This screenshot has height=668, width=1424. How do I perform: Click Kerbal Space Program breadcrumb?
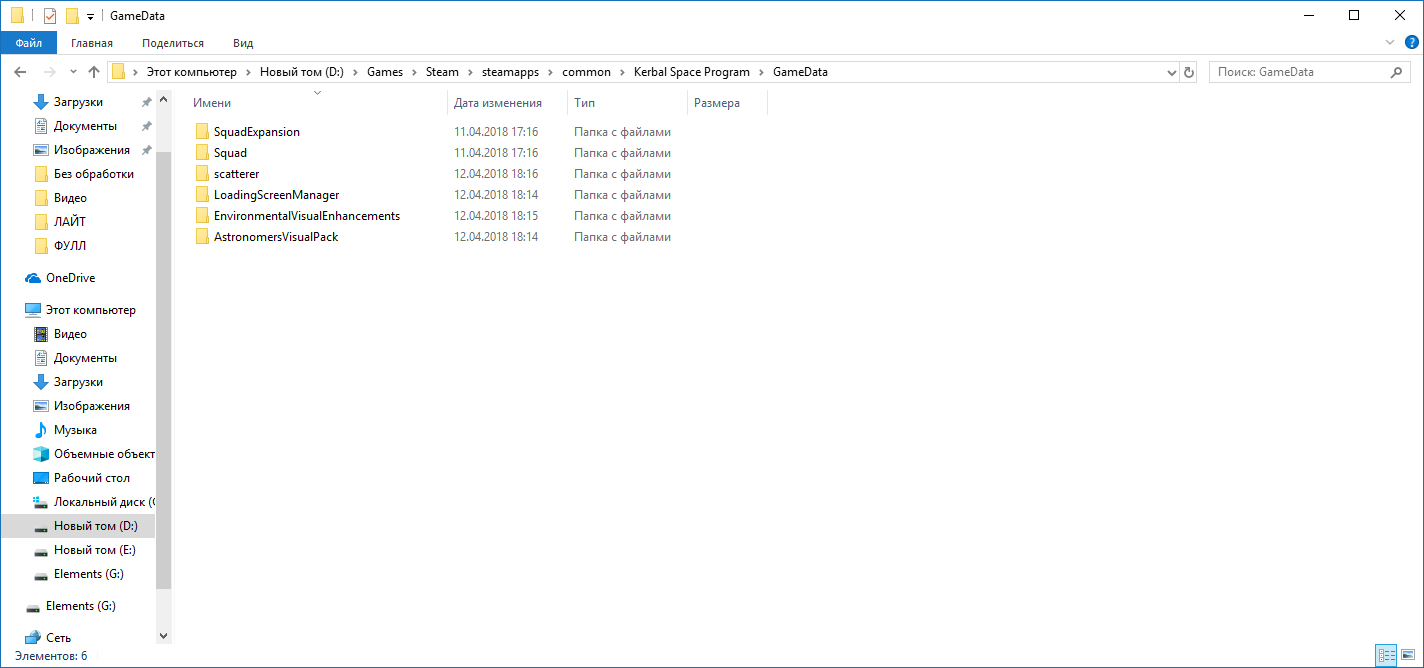pos(692,72)
